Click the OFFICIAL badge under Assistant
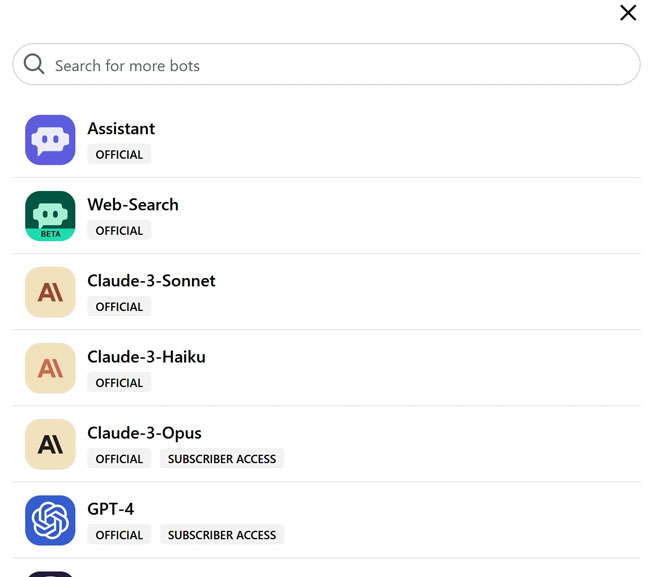Image resolution: width=653 pixels, height=577 pixels. point(119,155)
